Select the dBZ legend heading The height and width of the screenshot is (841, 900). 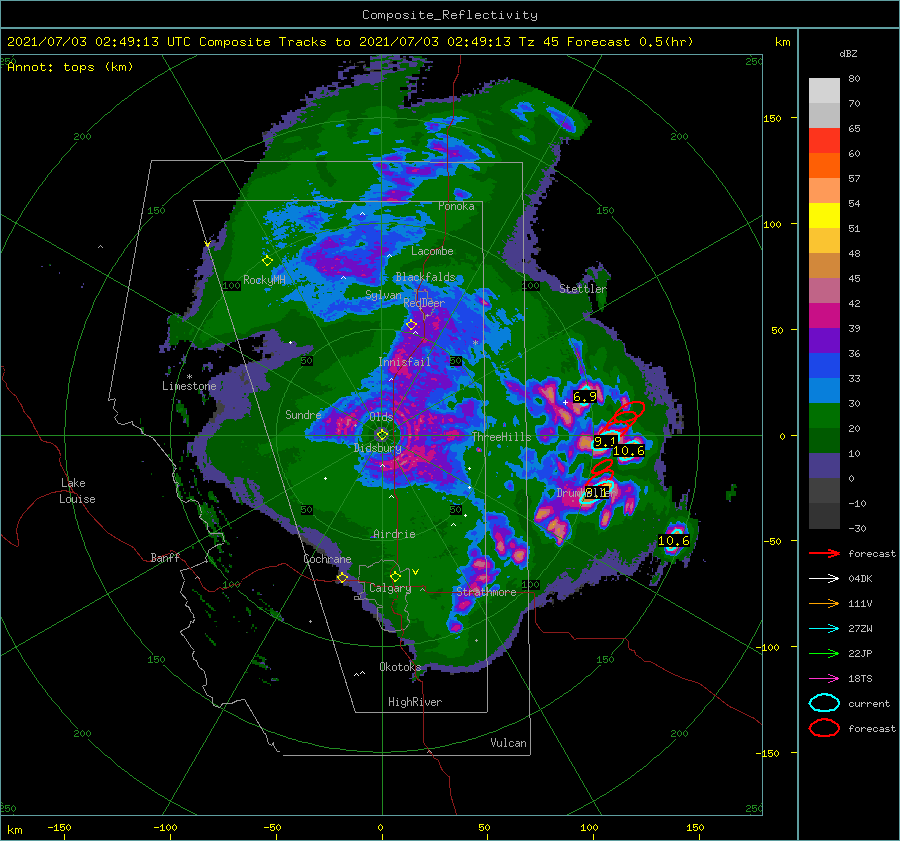click(848, 53)
